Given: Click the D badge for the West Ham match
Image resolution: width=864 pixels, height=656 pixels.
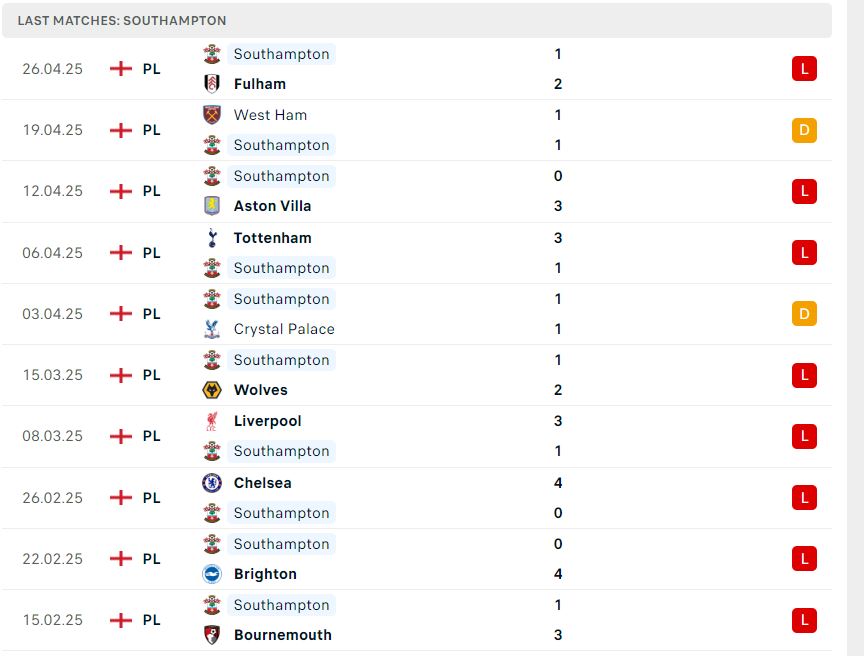Looking at the screenshot, I should (x=804, y=131).
